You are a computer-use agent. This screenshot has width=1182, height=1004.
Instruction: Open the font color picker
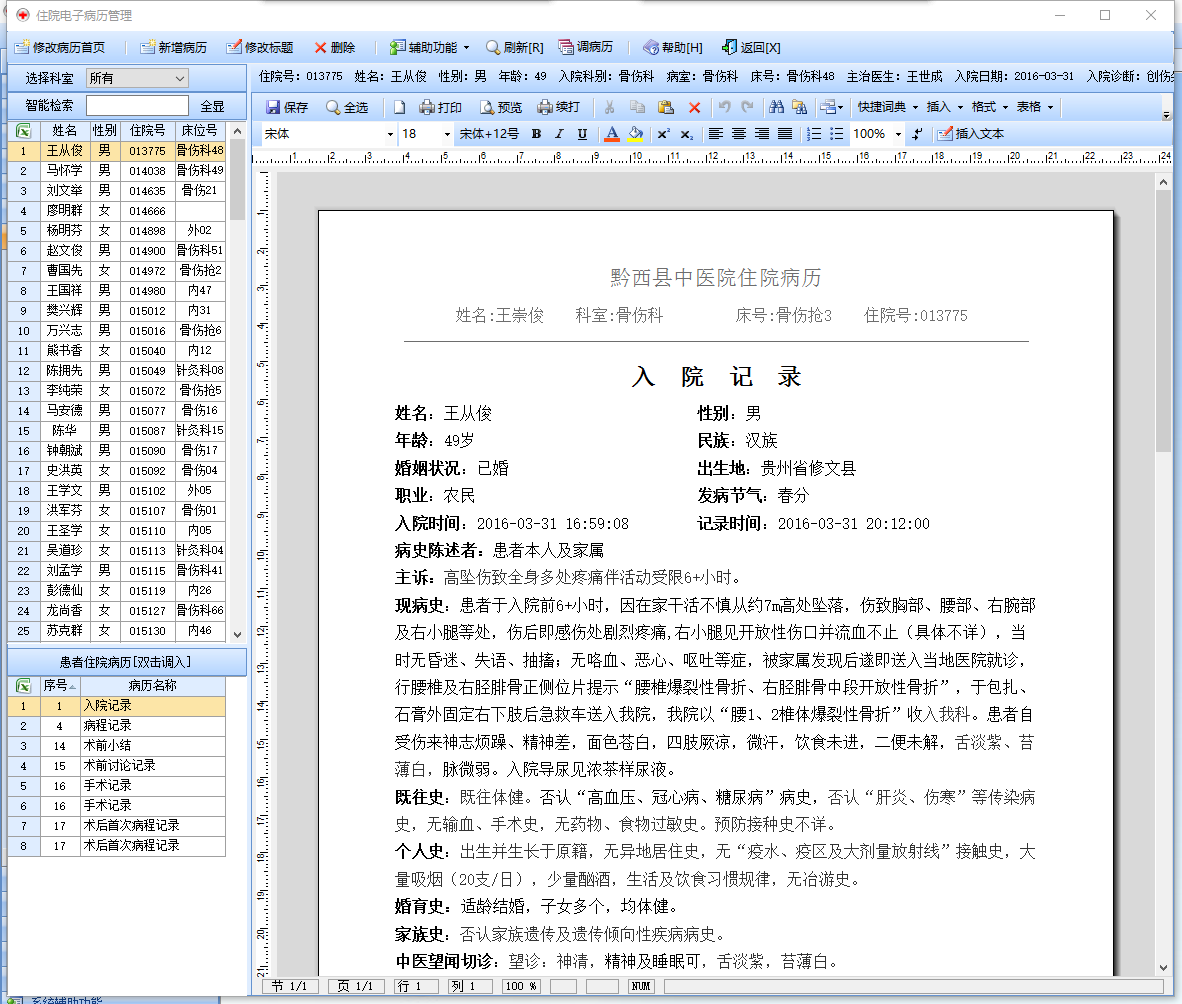611,134
